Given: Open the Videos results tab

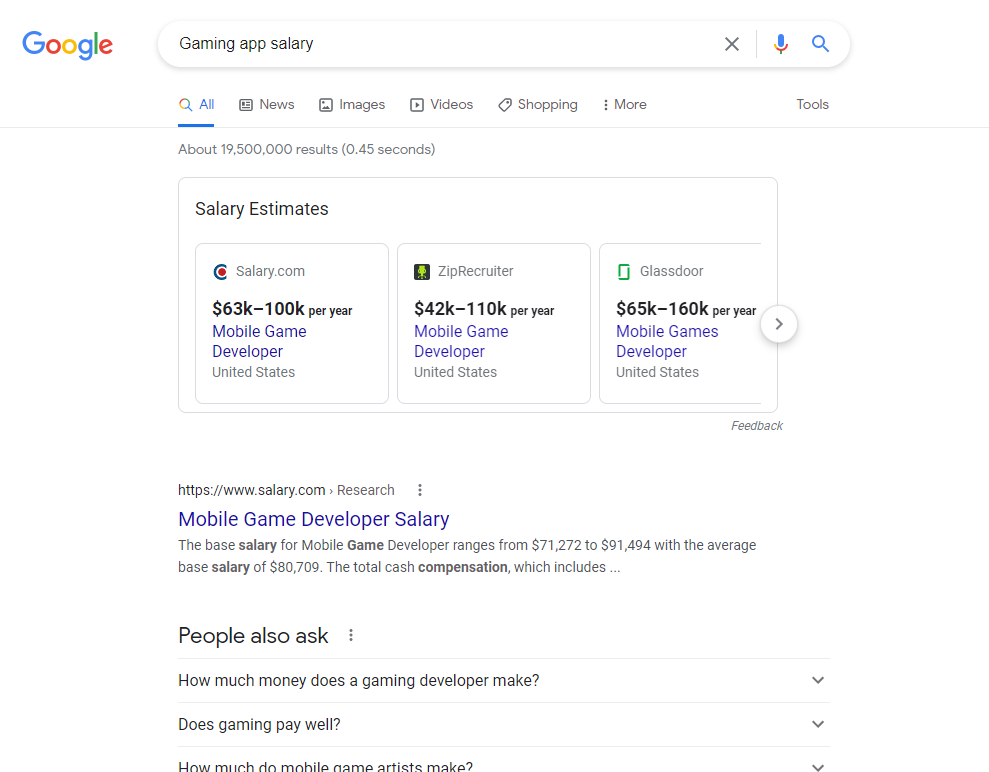Looking at the screenshot, I should click(442, 105).
